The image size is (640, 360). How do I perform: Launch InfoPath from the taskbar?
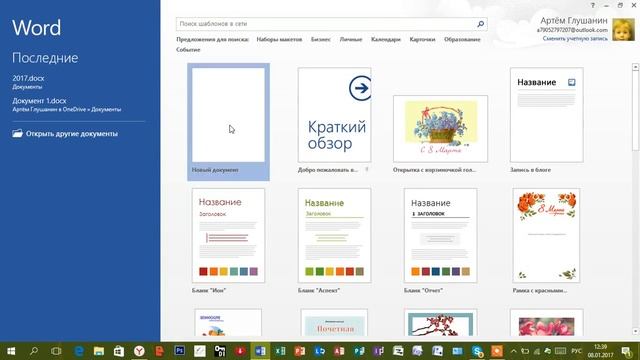point(379,351)
